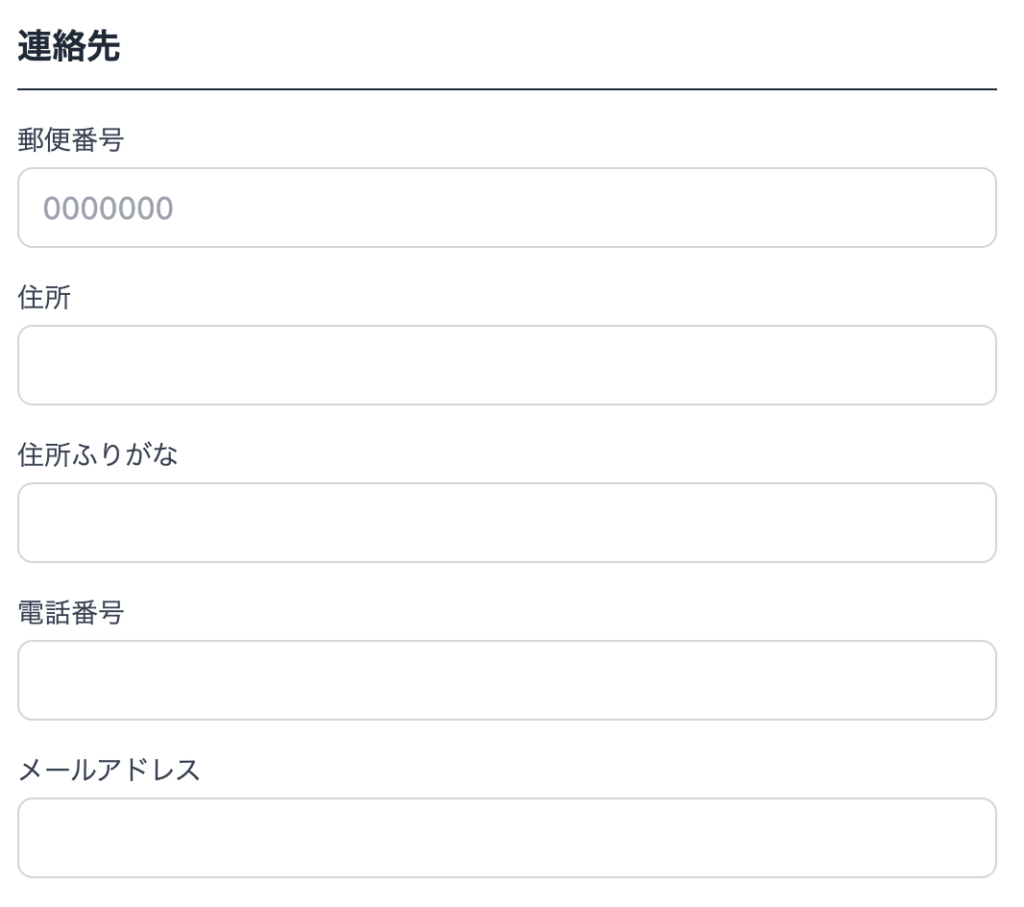Focus the 住所 text field
The image size is (1024, 907).
pyautogui.click(x=507, y=365)
